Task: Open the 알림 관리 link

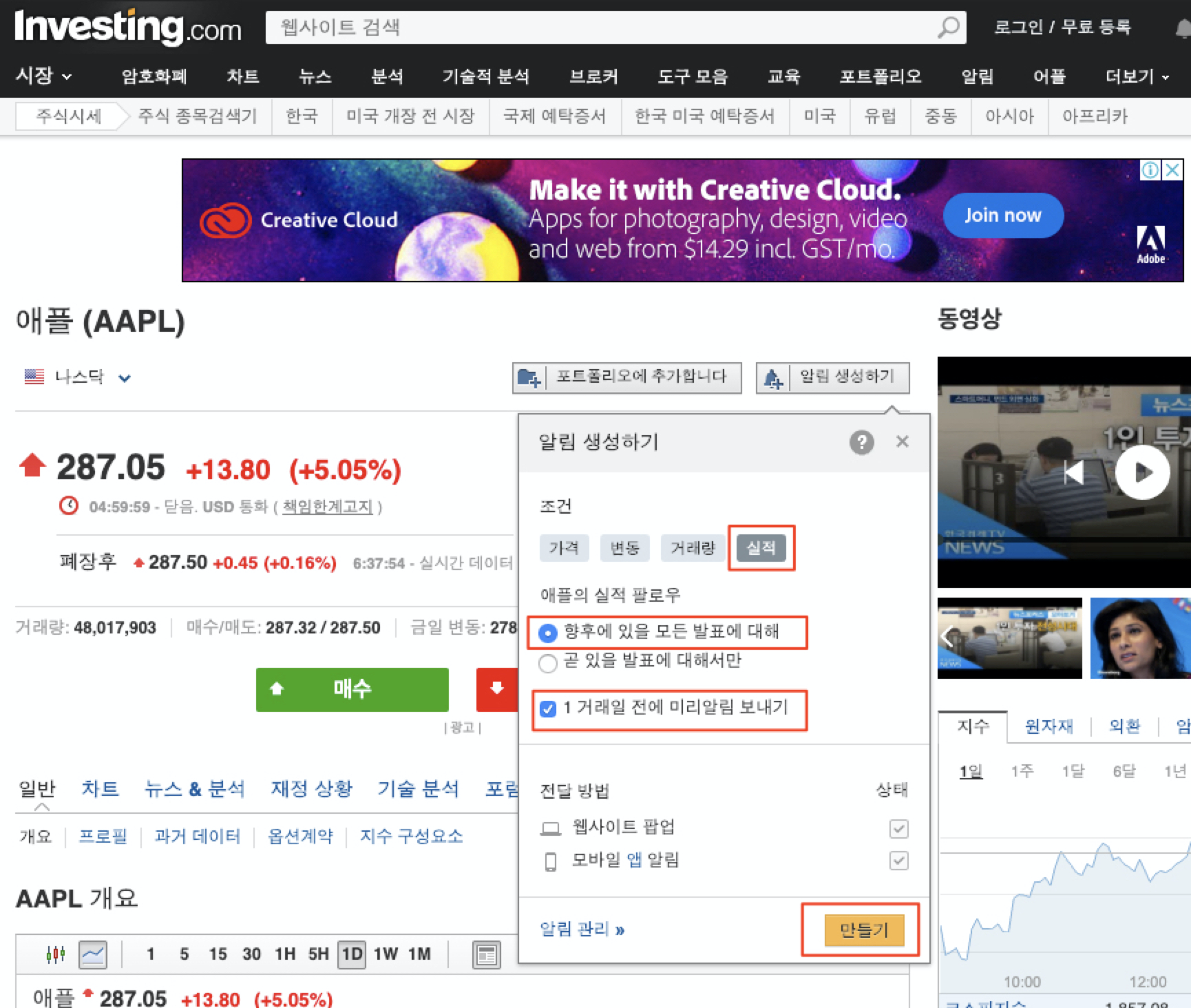Action: pyautogui.click(x=582, y=930)
